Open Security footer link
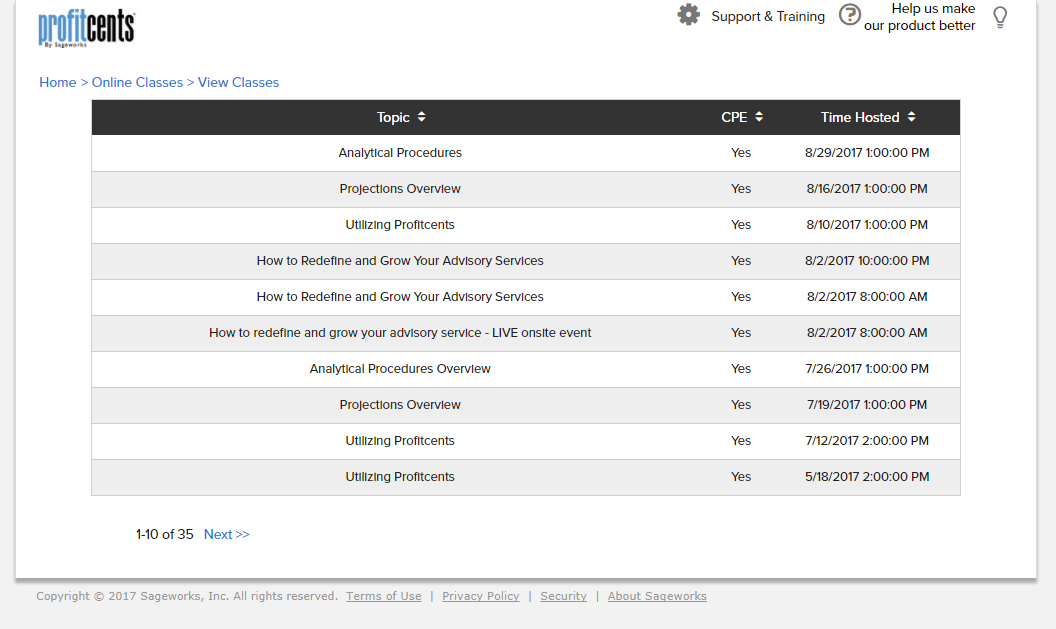Image resolution: width=1056 pixels, height=629 pixels. 564,596
